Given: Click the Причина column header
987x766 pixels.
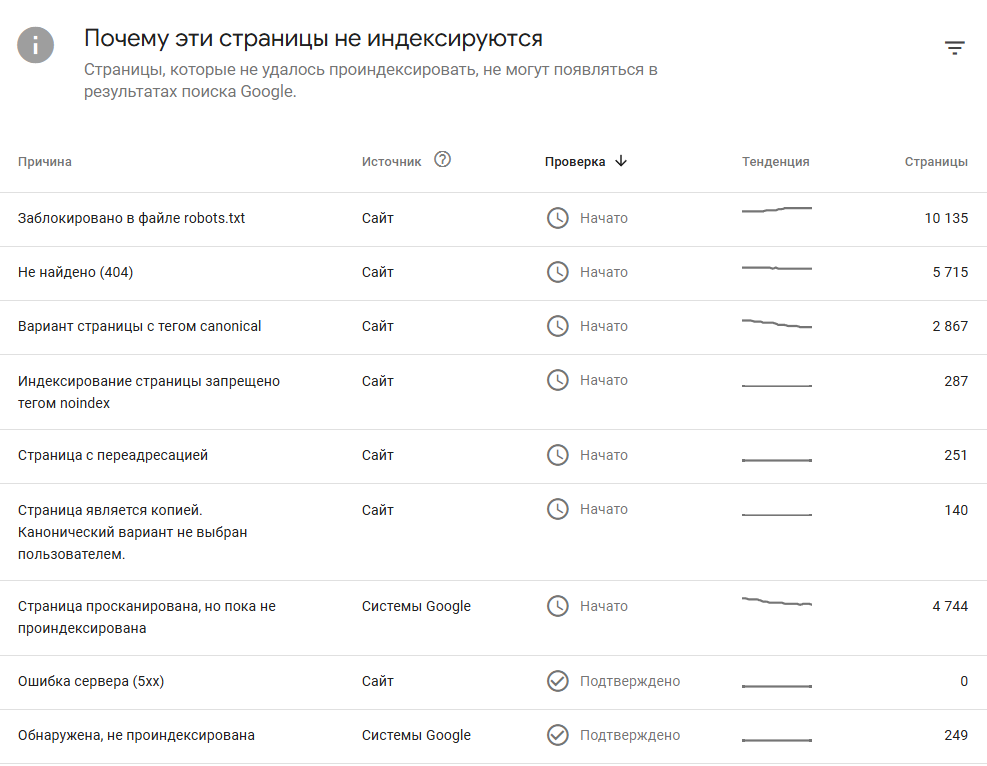Looking at the screenshot, I should point(45,162).
